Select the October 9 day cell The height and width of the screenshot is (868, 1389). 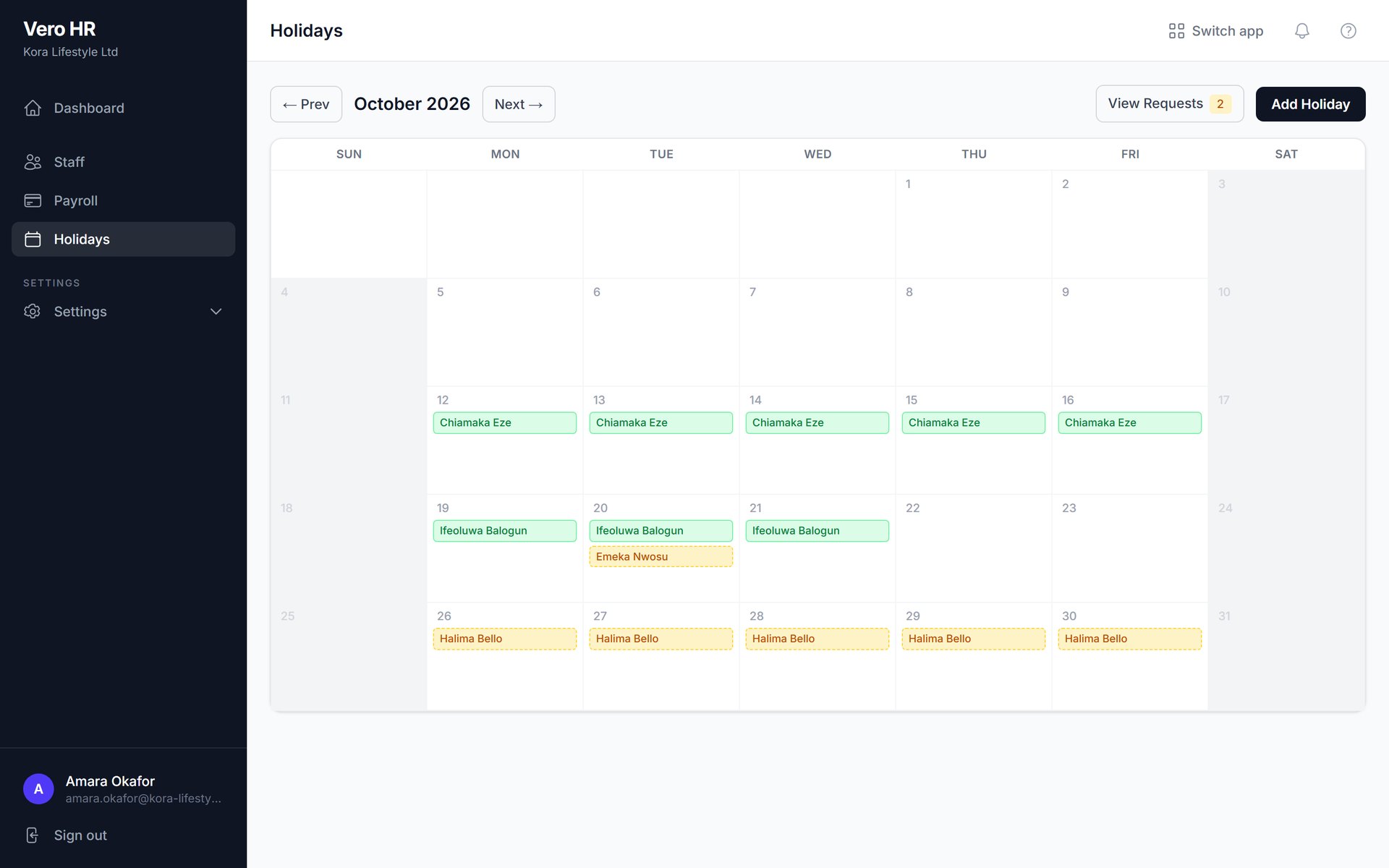click(1130, 332)
